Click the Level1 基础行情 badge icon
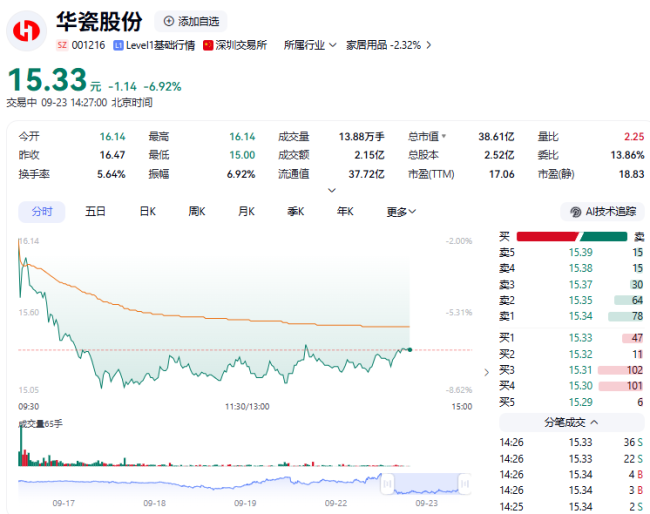The width and height of the screenshot is (650, 514). click(x=120, y=45)
